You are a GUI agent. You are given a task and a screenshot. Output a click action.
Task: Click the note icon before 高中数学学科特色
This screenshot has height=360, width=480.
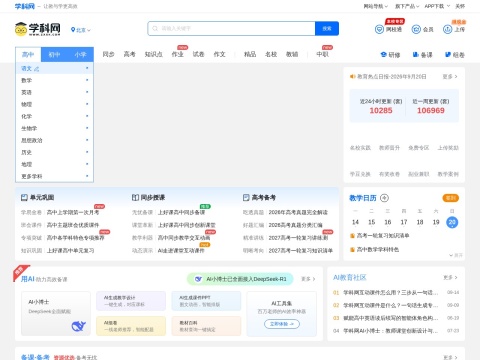coord(352,249)
